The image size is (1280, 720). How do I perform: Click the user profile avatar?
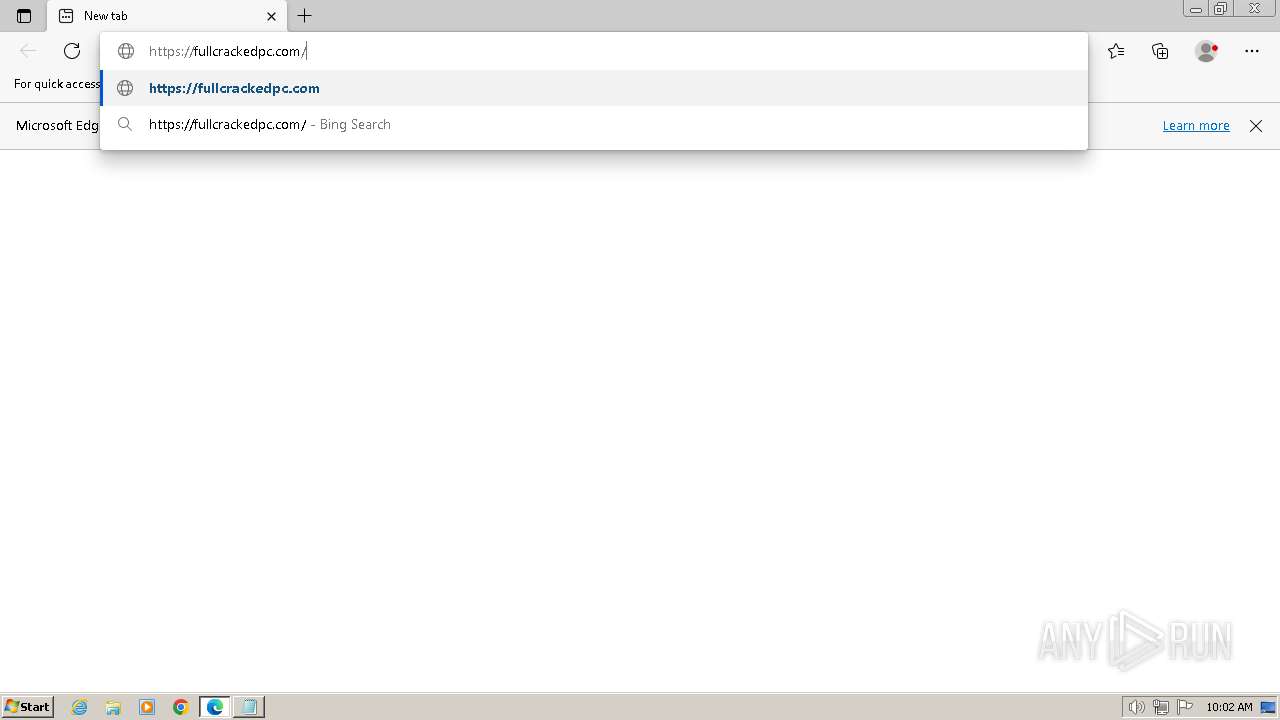pyautogui.click(x=1206, y=51)
